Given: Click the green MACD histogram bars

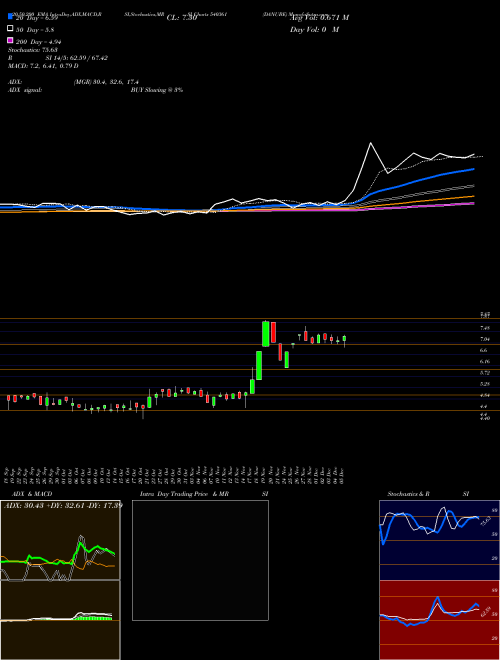Looking at the screenshot, I should coord(93,617).
